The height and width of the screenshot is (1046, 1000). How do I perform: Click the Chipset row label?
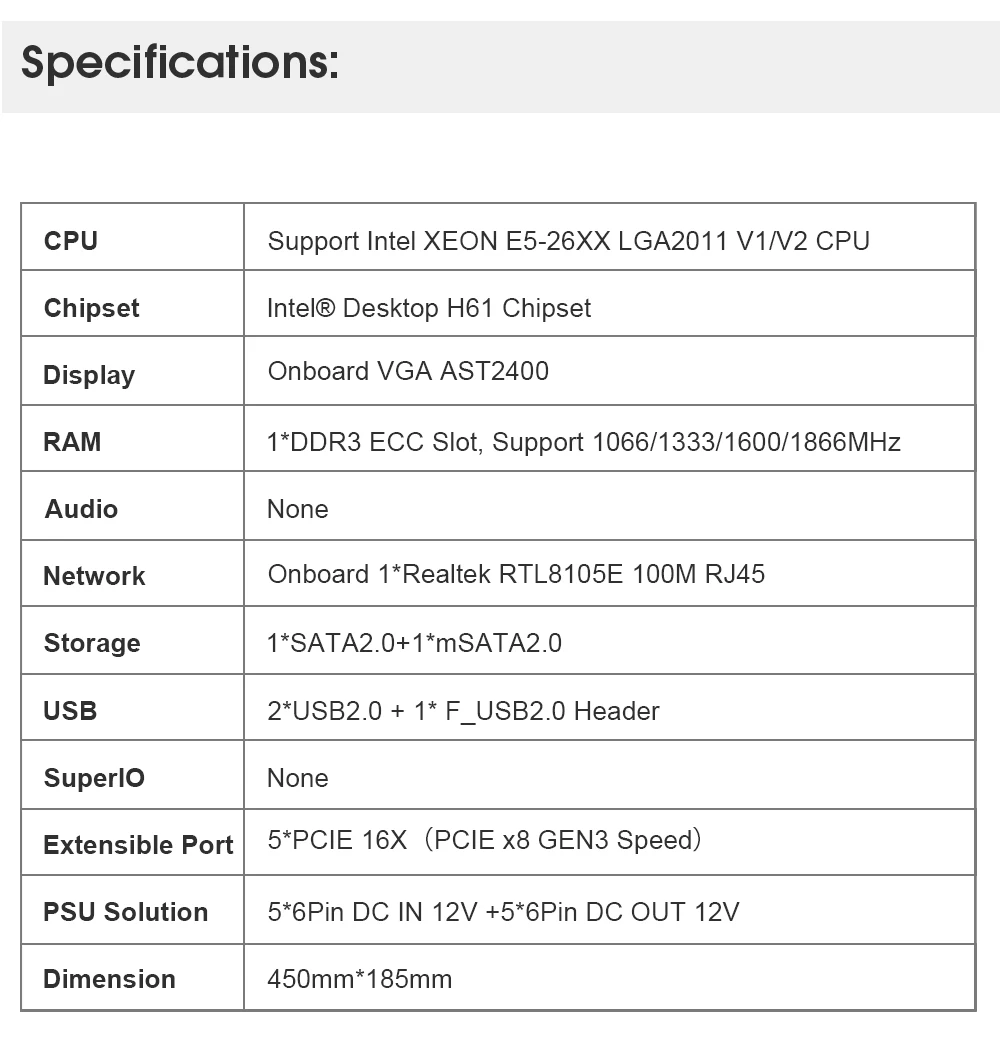pyautogui.click(x=92, y=308)
